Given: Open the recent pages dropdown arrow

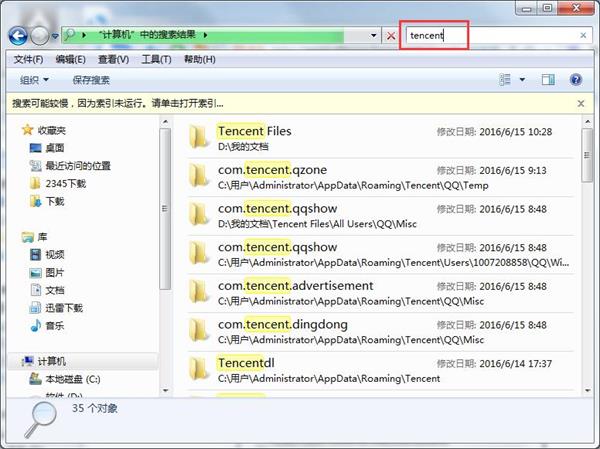Looking at the screenshot, I should 55,36.
